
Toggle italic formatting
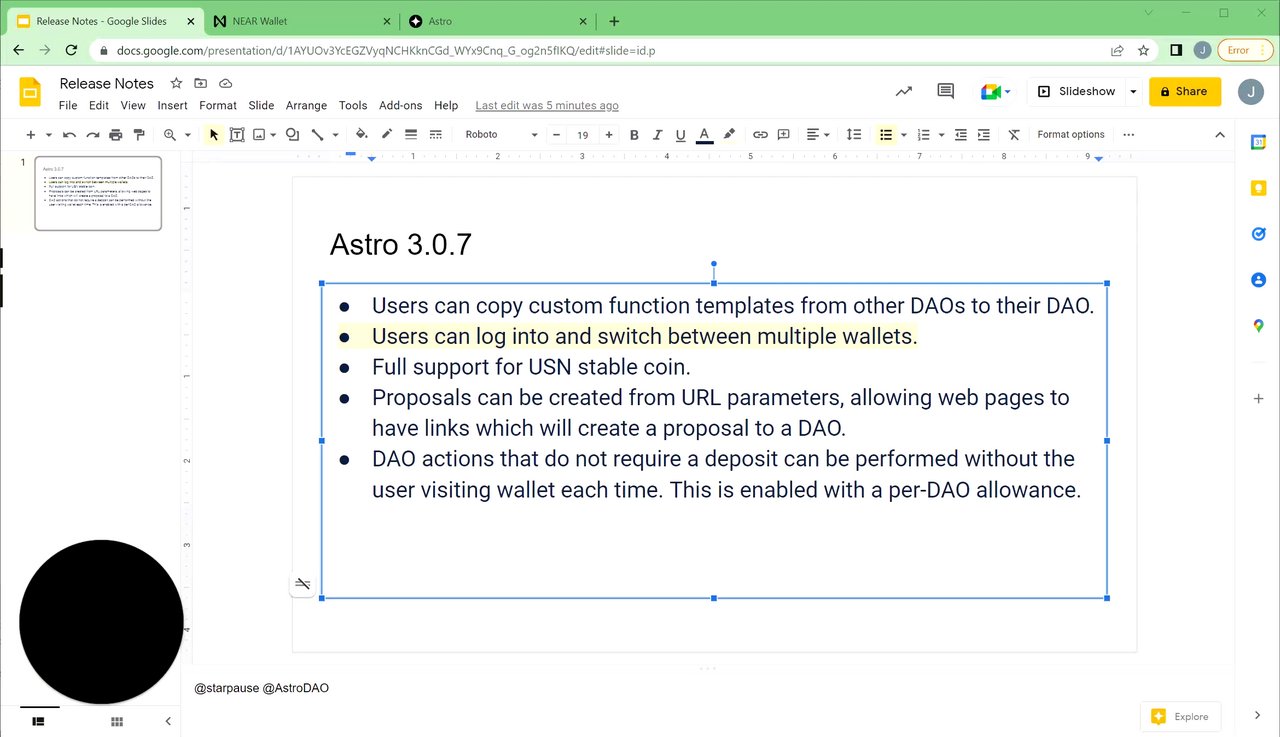pyautogui.click(x=657, y=134)
